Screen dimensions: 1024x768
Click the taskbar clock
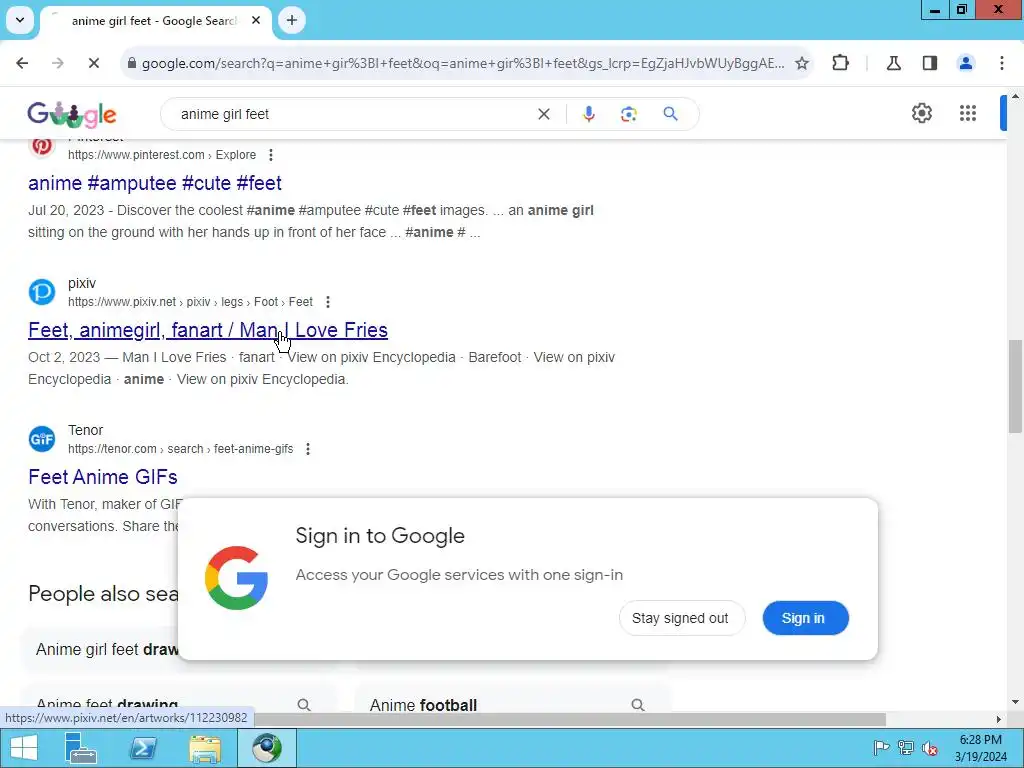pos(980,748)
